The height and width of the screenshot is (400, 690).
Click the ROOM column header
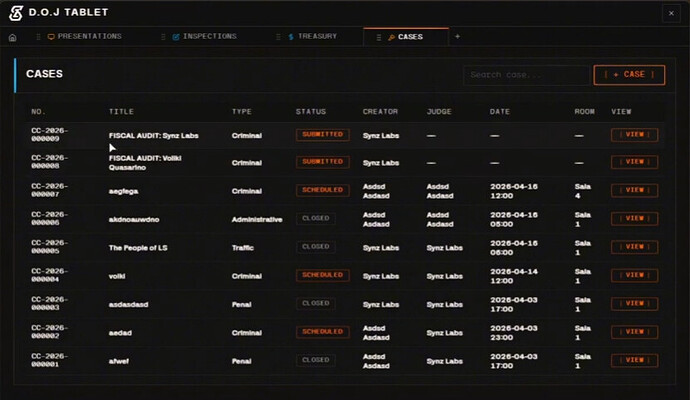[x=584, y=112]
